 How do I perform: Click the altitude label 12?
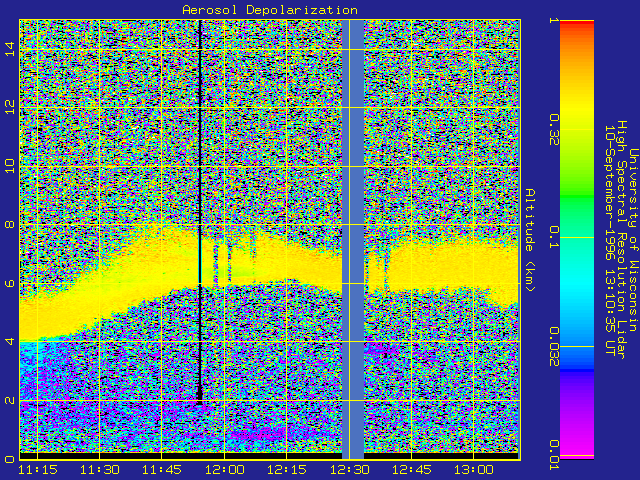coord(10,107)
